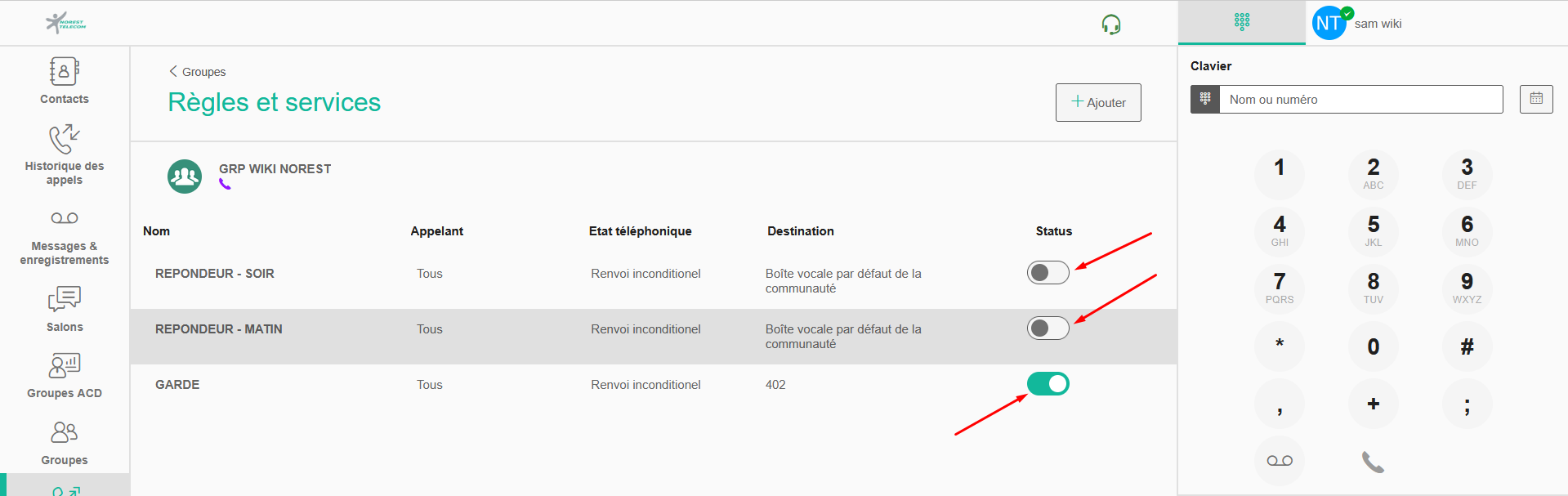This screenshot has height=496, width=1568.
Task: Dial digit 9 WXYZ on the keypad
Action: [1467, 288]
